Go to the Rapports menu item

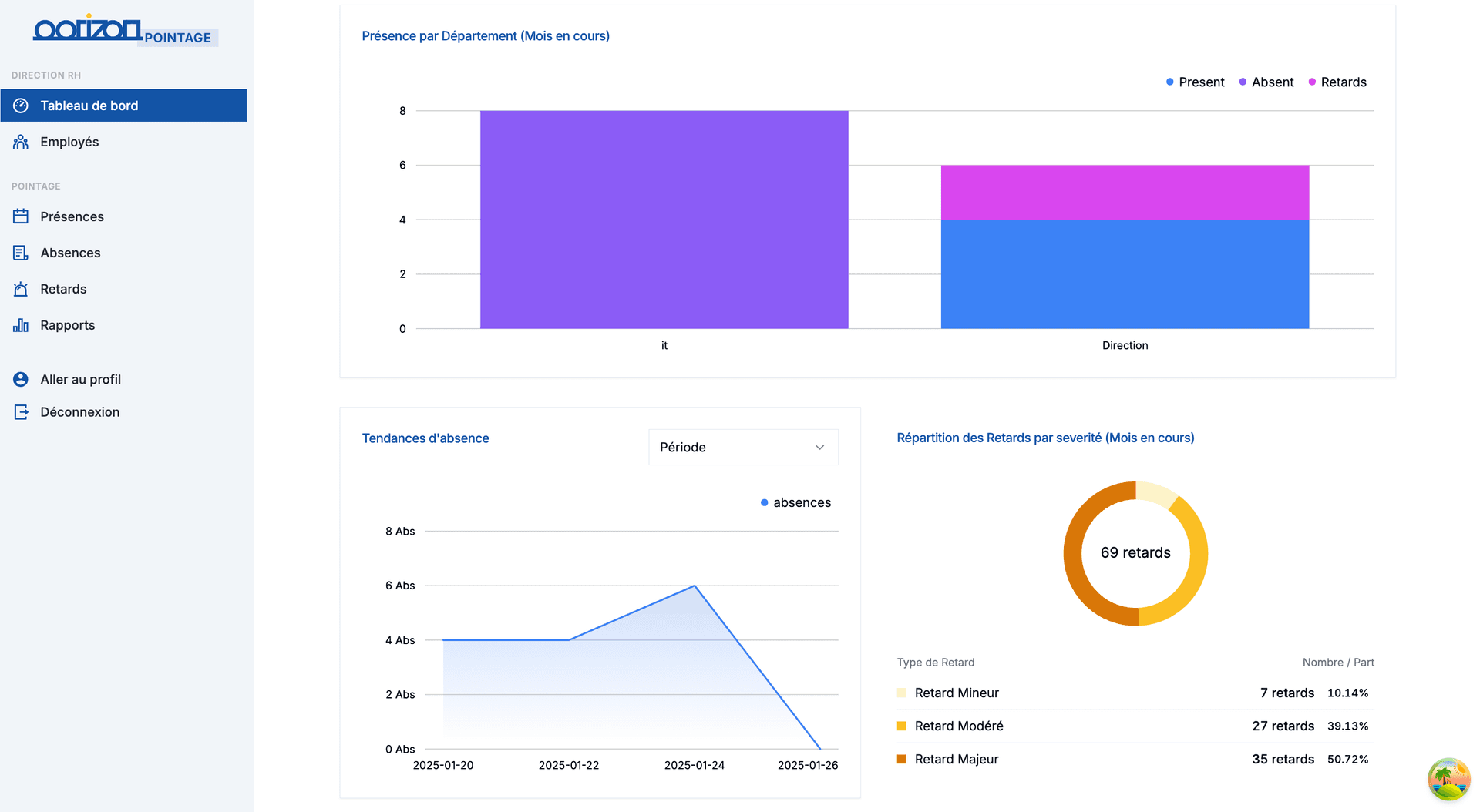68,325
